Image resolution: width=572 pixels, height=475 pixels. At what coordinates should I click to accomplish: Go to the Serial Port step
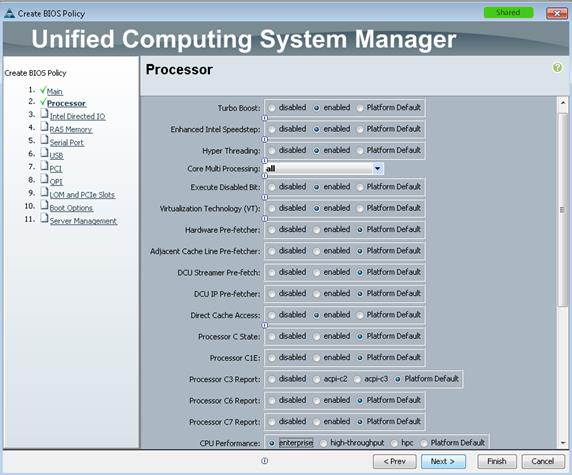[67, 143]
